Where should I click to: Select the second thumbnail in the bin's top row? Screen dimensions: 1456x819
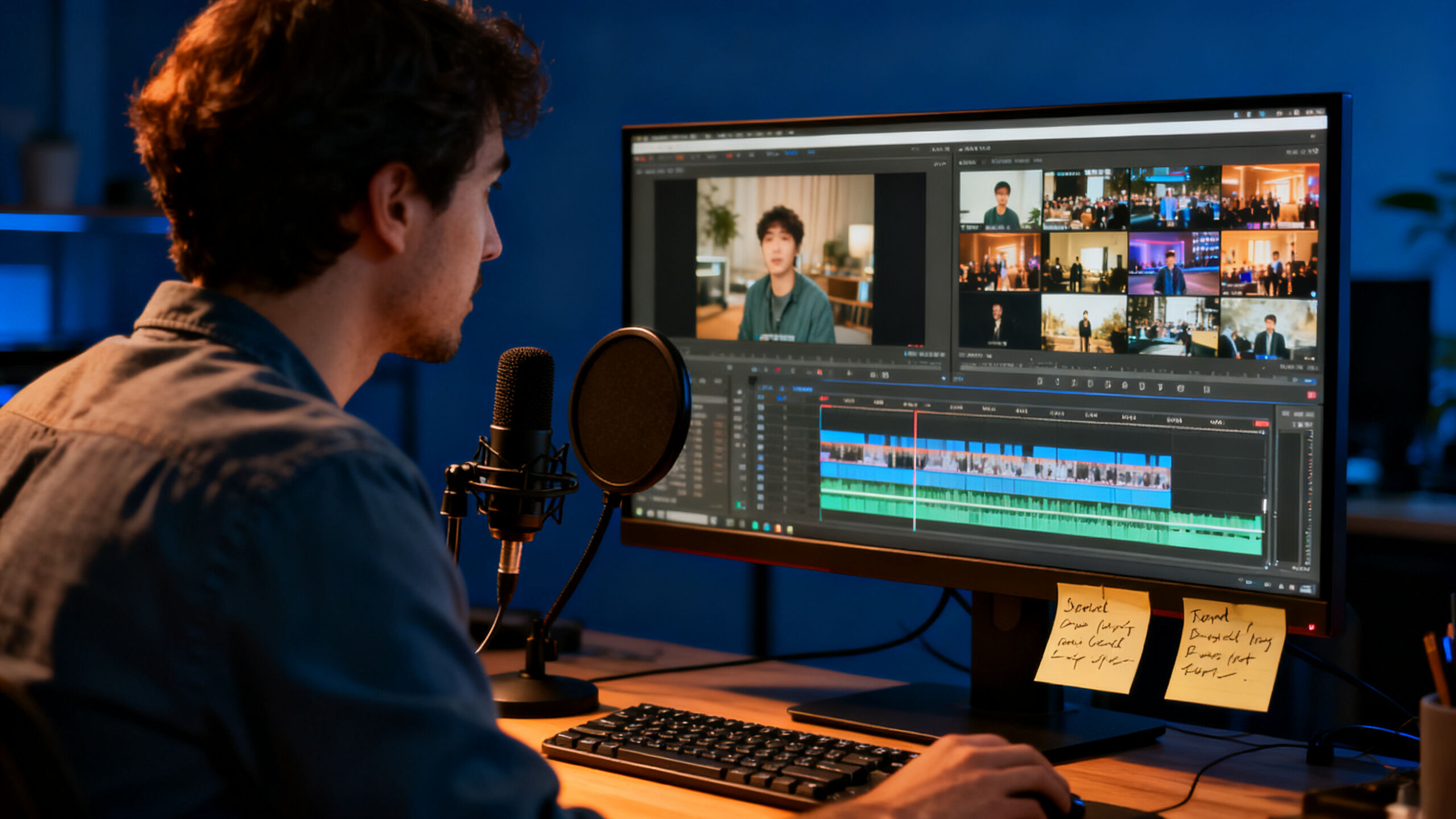pyautogui.click(x=1086, y=199)
